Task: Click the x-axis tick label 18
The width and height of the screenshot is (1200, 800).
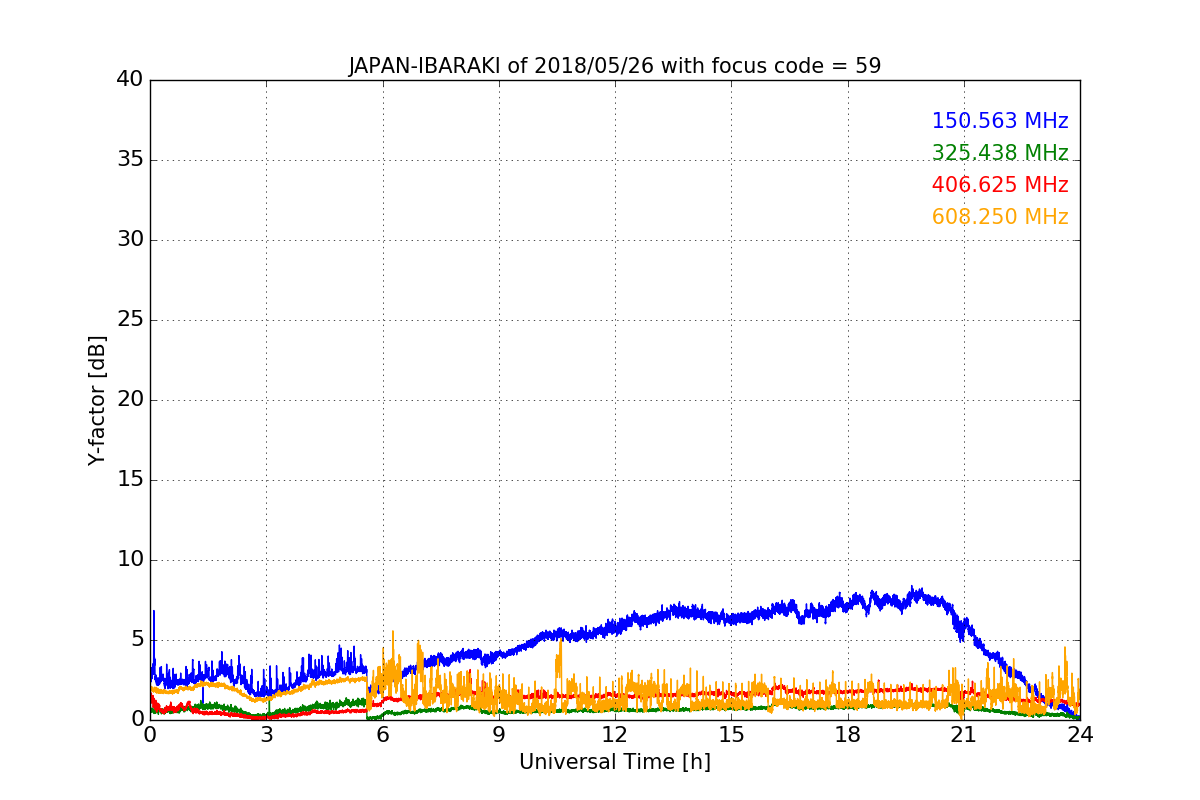Action: (x=848, y=735)
